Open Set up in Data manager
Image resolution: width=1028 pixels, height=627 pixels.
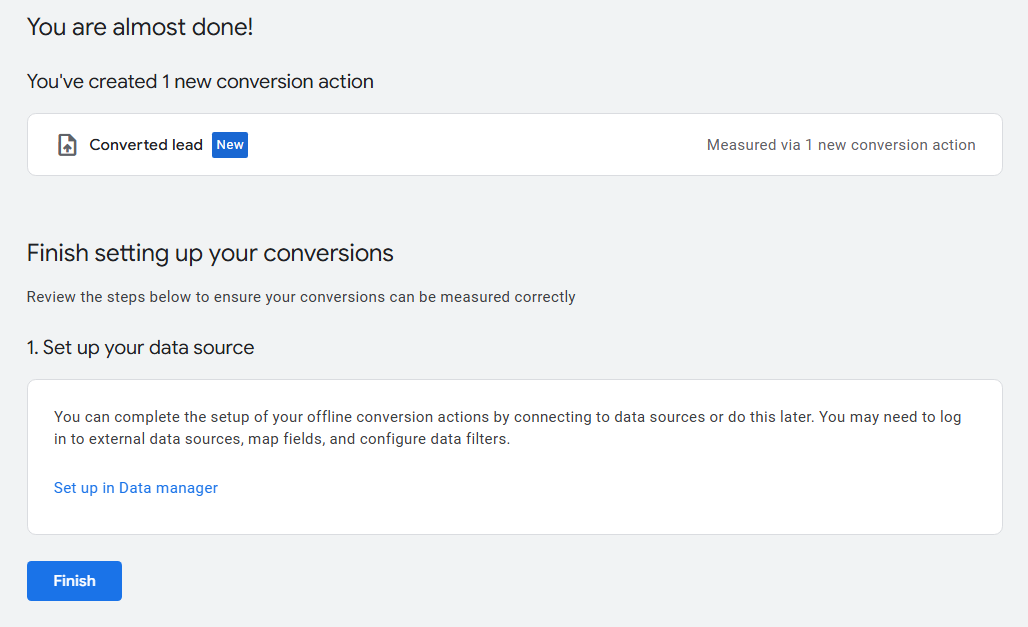tap(135, 487)
